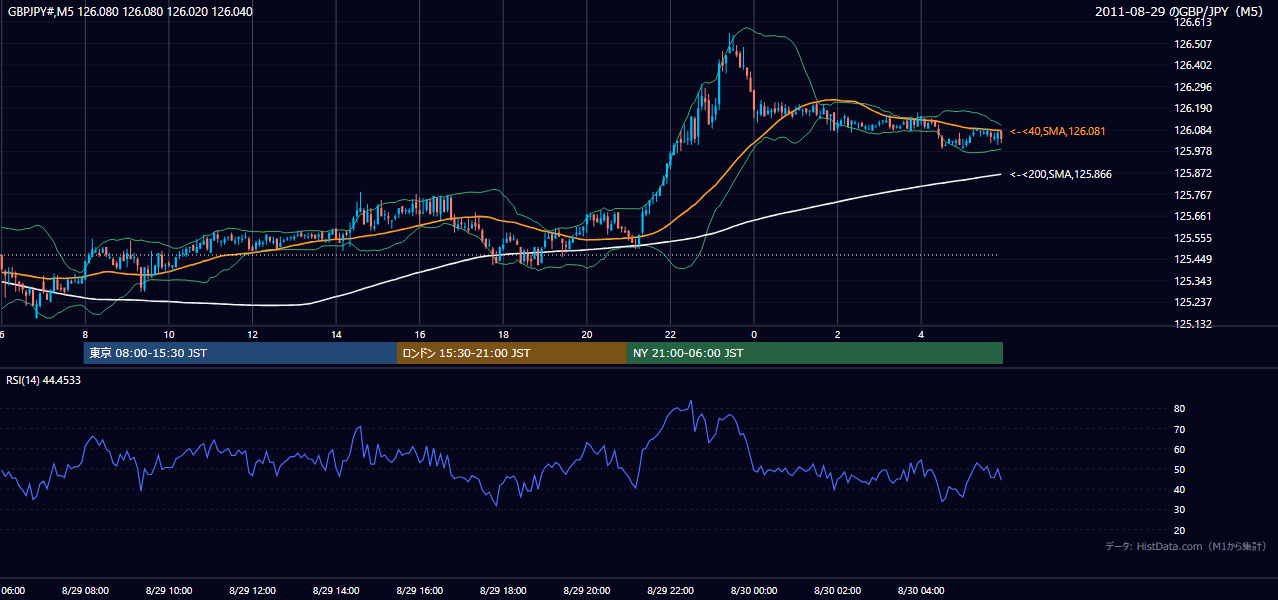Screen dimensions: 1278x600
Task: Click the 8/29 18:00 time label
Action: coord(503,591)
